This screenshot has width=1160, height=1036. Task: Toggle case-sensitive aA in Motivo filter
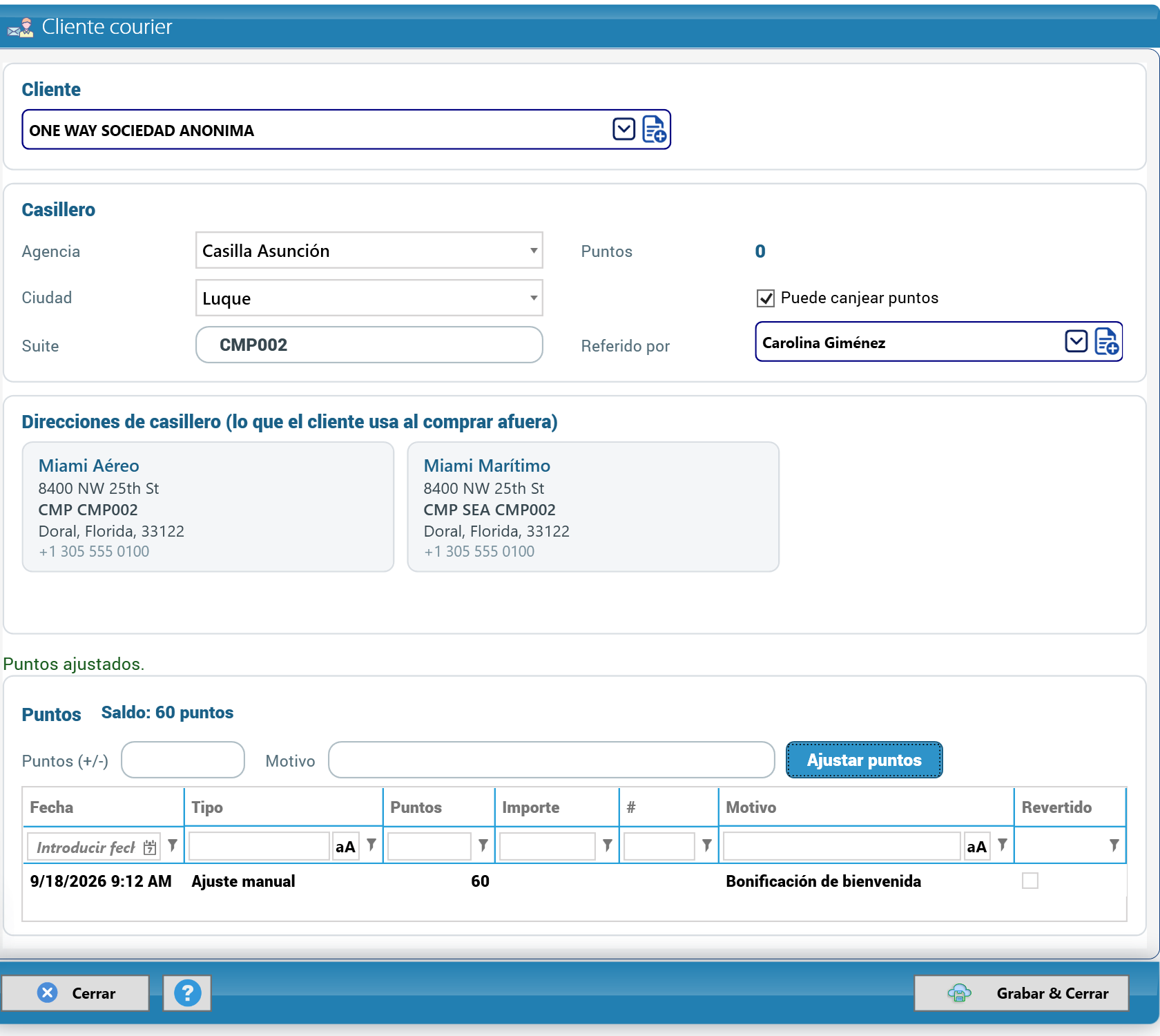tap(976, 847)
